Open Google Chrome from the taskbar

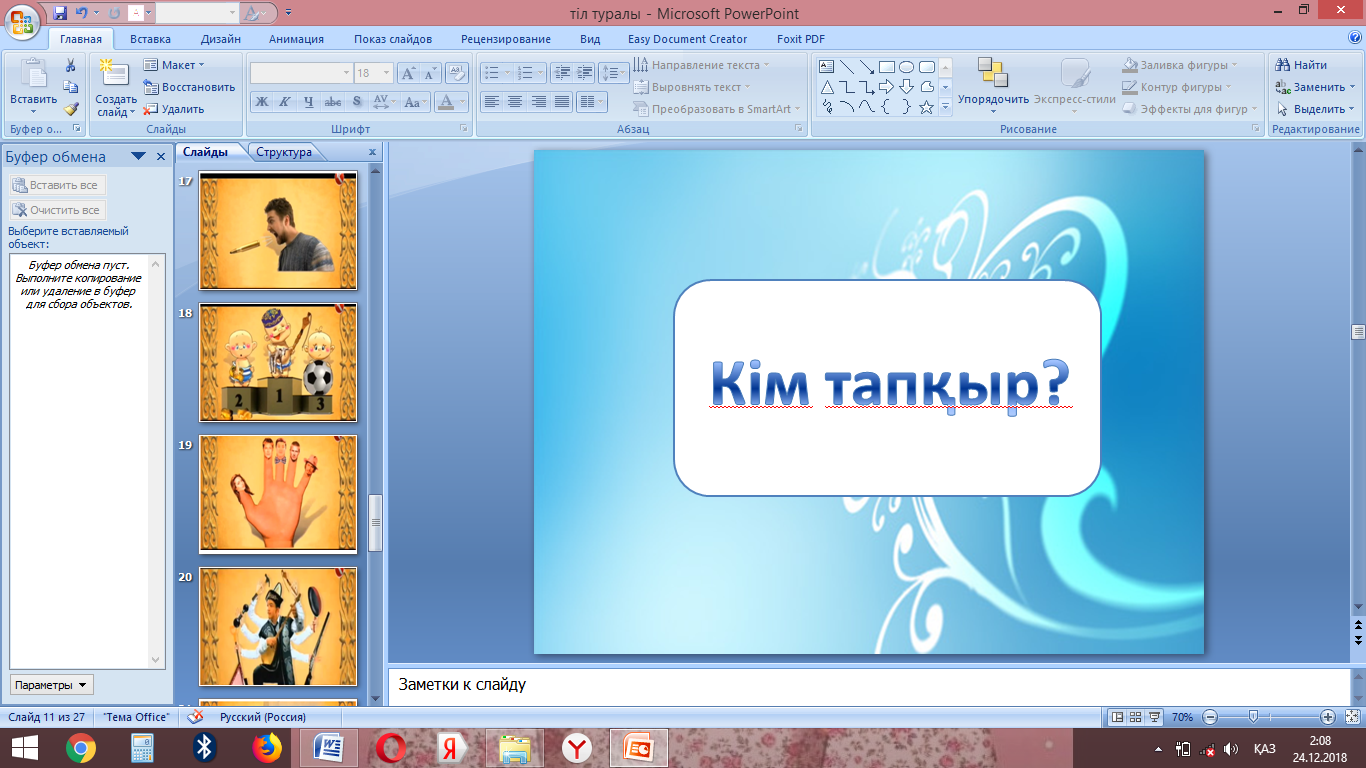pos(80,747)
